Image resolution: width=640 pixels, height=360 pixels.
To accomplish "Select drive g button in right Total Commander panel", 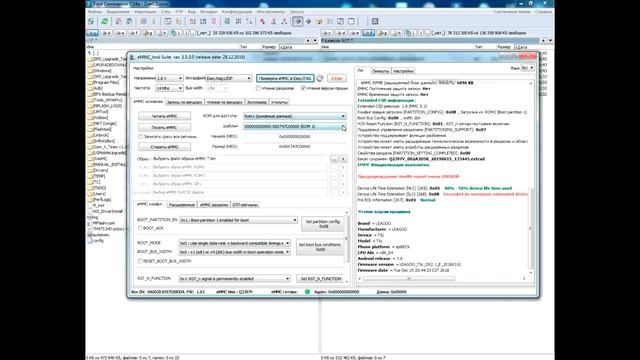I will click(382, 33).
